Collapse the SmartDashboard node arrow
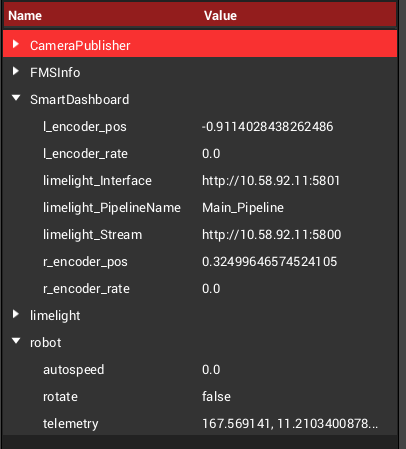The image size is (406, 449). pos(16,98)
